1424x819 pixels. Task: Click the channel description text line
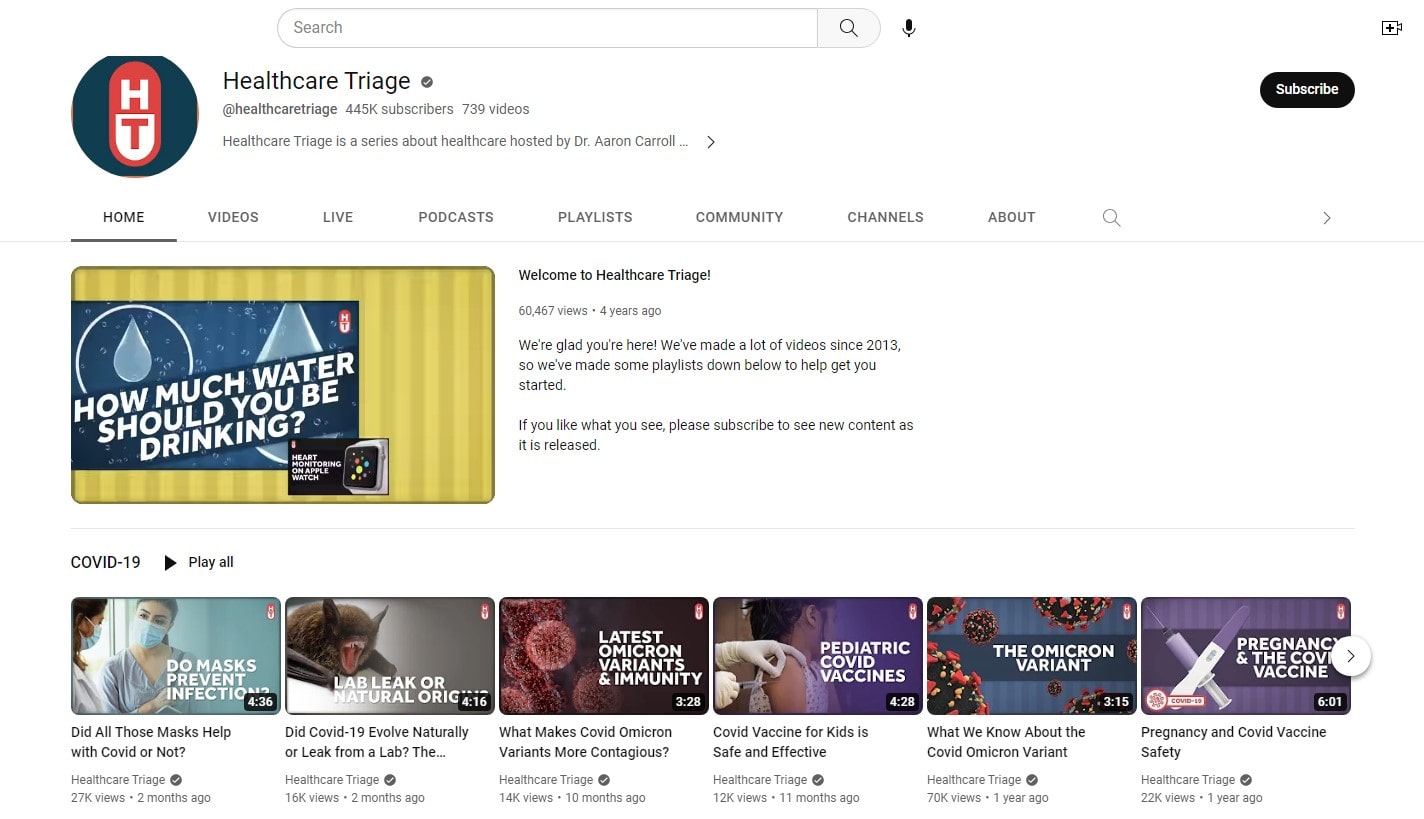point(455,141)
